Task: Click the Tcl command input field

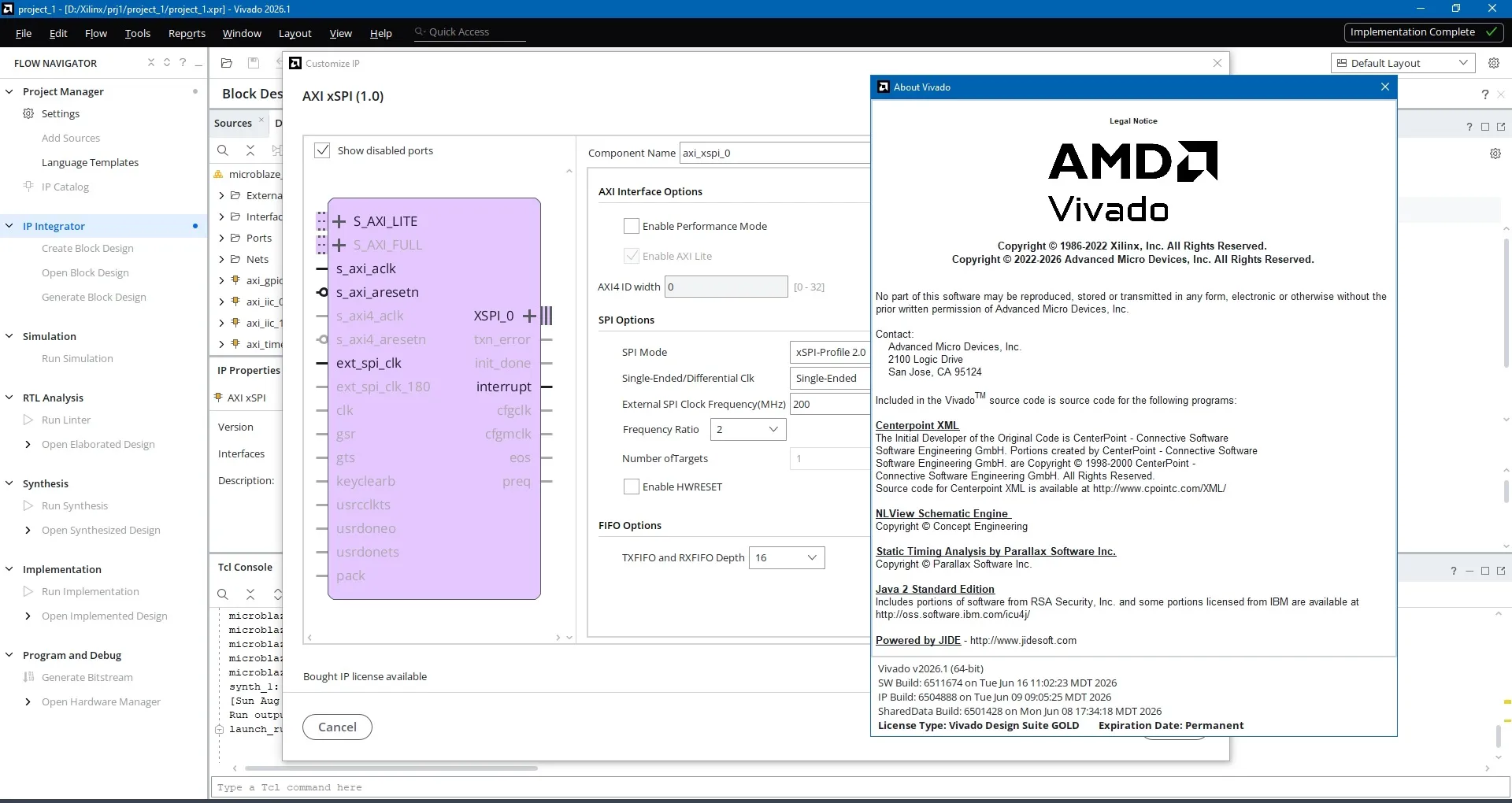Action: pyautogui.click(x=858, y=787)
